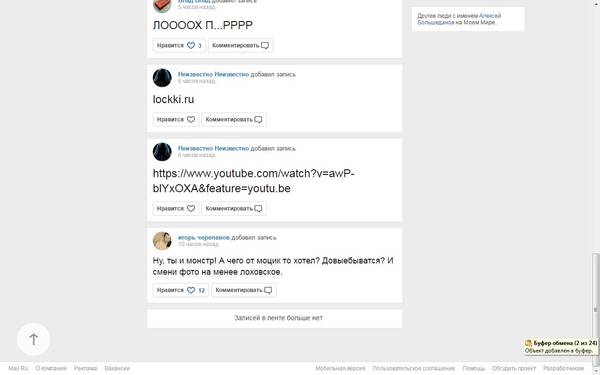Image resolution: width=600 pixels, height=375 pixels.
Task: Open Неизвестно avatar on lockki.ru post
Action: (162, 78)
